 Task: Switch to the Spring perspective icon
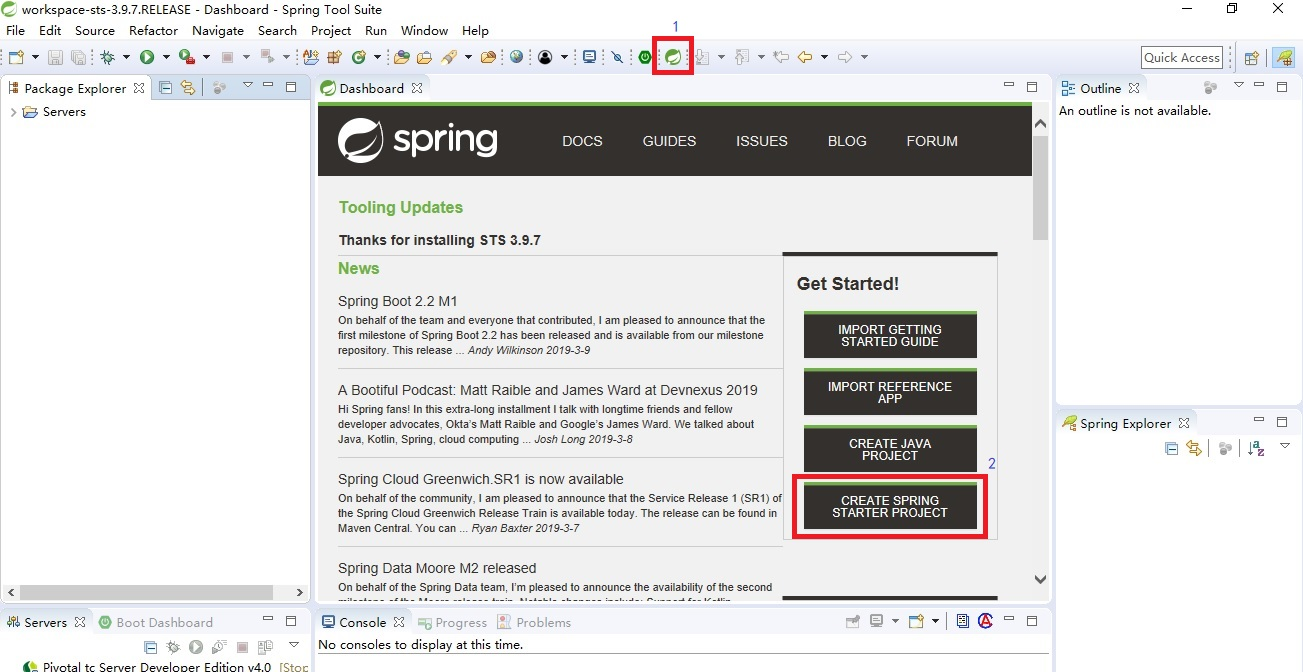click(1283, 57)
